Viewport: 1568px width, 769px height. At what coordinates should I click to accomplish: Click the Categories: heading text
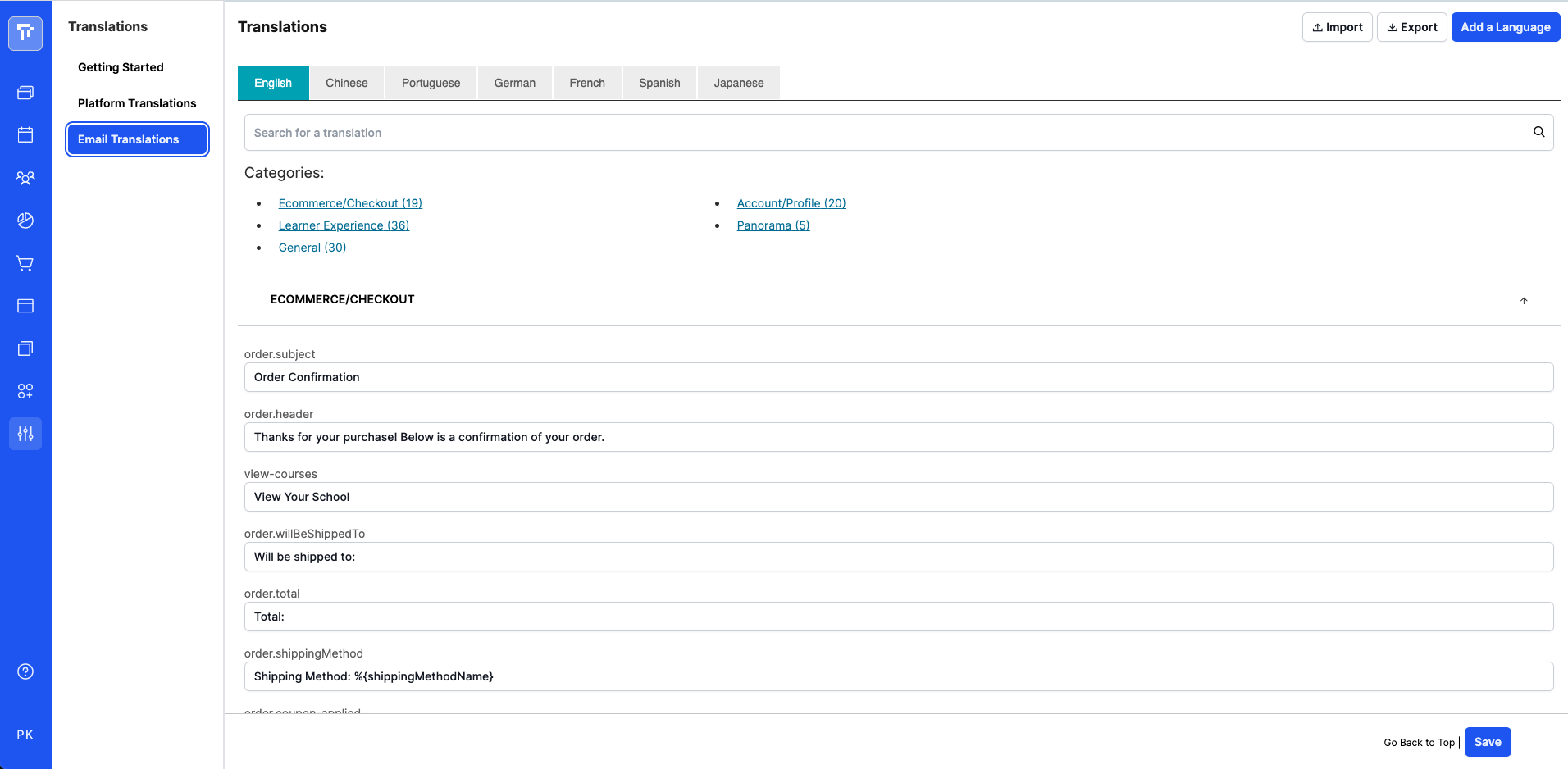[284, 173]
